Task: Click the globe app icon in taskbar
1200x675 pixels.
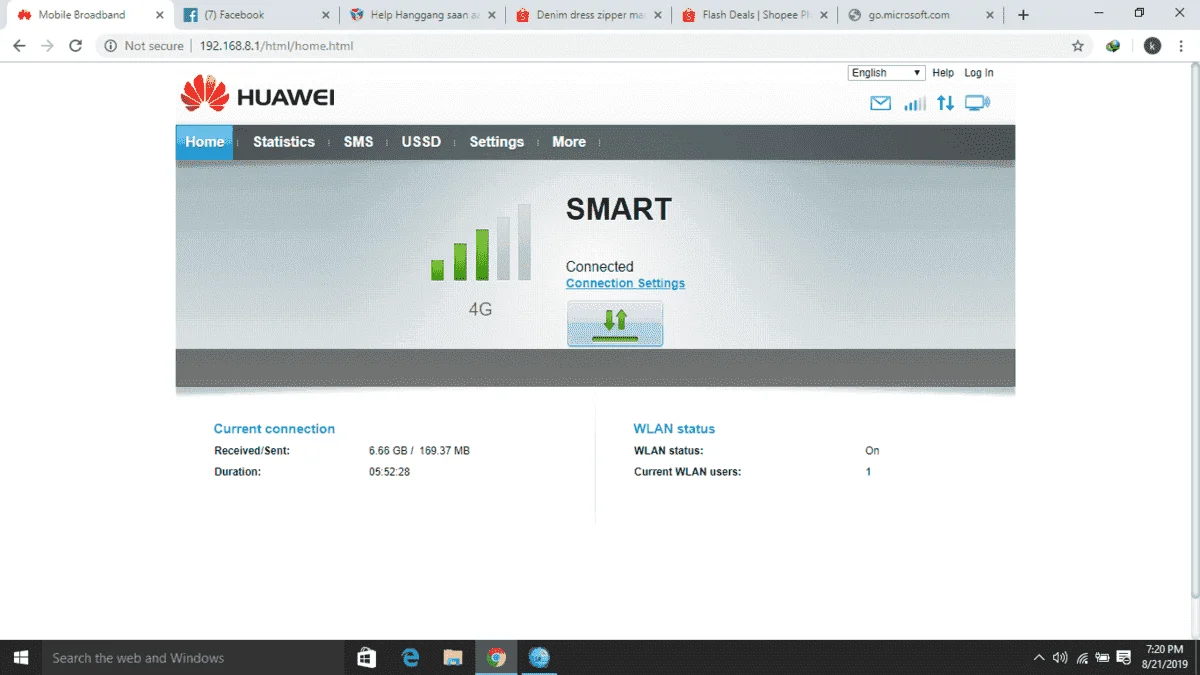Action: [539, 657]
